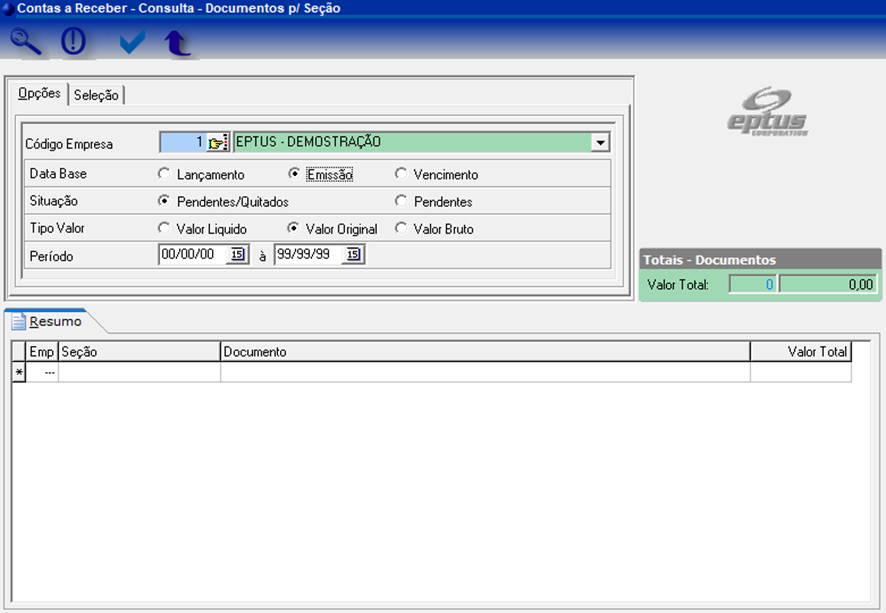Viewport: 886px width, 613px height.
Task: Select Valor Liquido as Tipo Valor
Action: [x=164, y=228]
